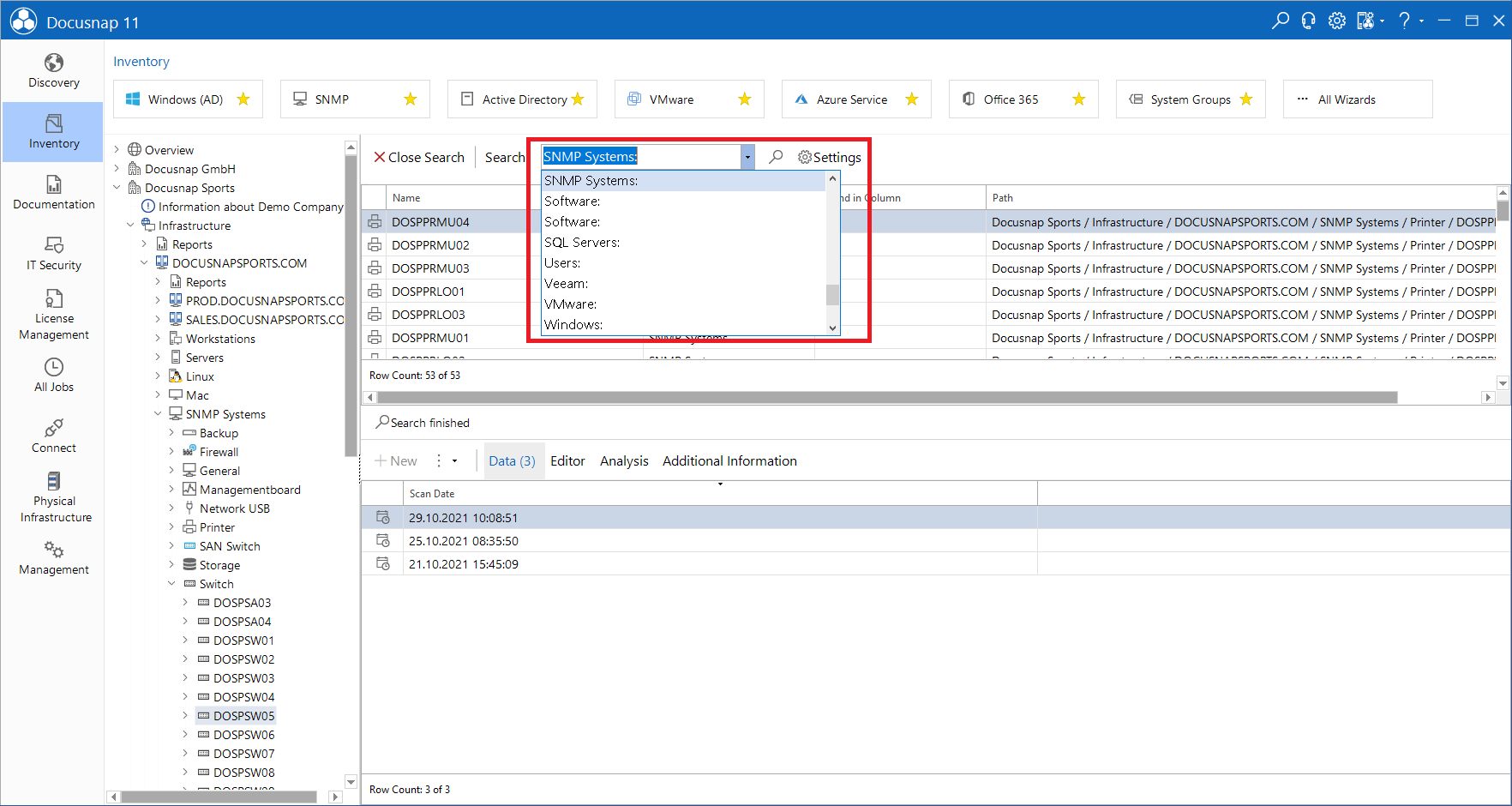Open search Settings

click(x=829, y=157)
